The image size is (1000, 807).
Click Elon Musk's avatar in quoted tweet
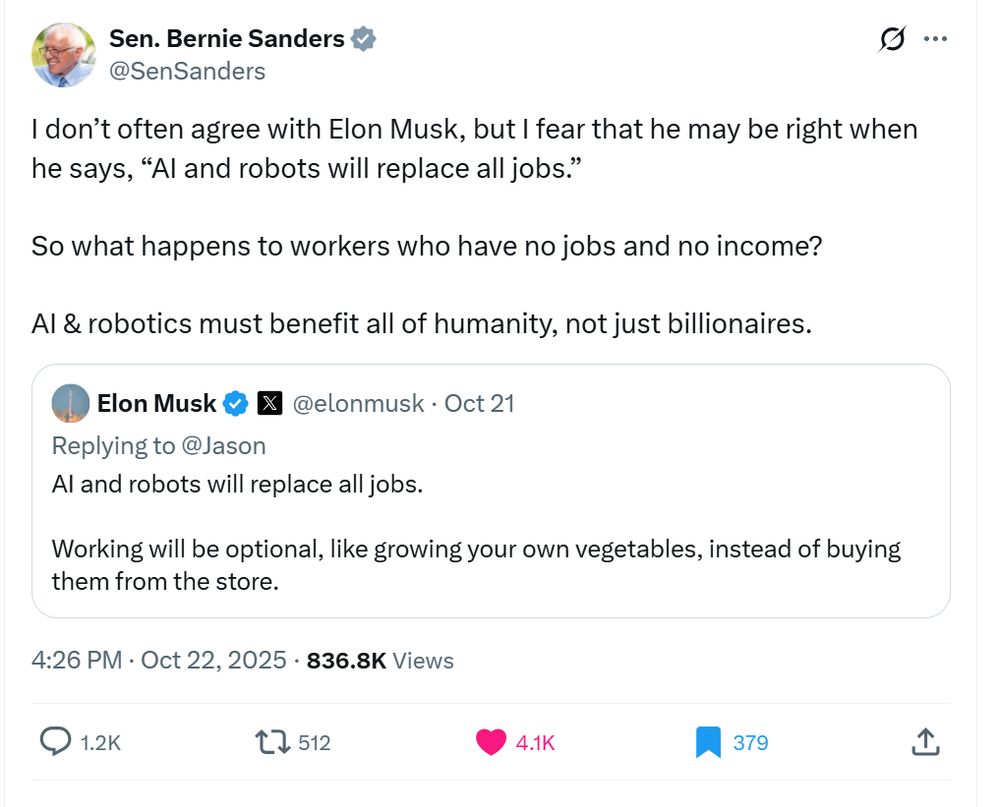coord(70,403)
